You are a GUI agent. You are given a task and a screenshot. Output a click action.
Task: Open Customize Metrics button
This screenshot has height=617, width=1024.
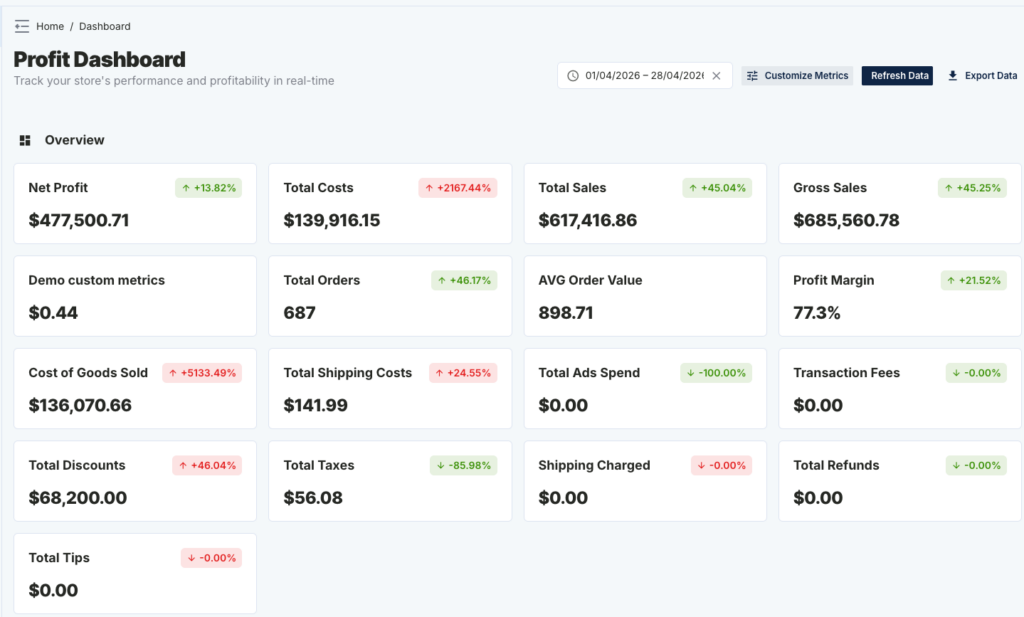click(797, 76)
